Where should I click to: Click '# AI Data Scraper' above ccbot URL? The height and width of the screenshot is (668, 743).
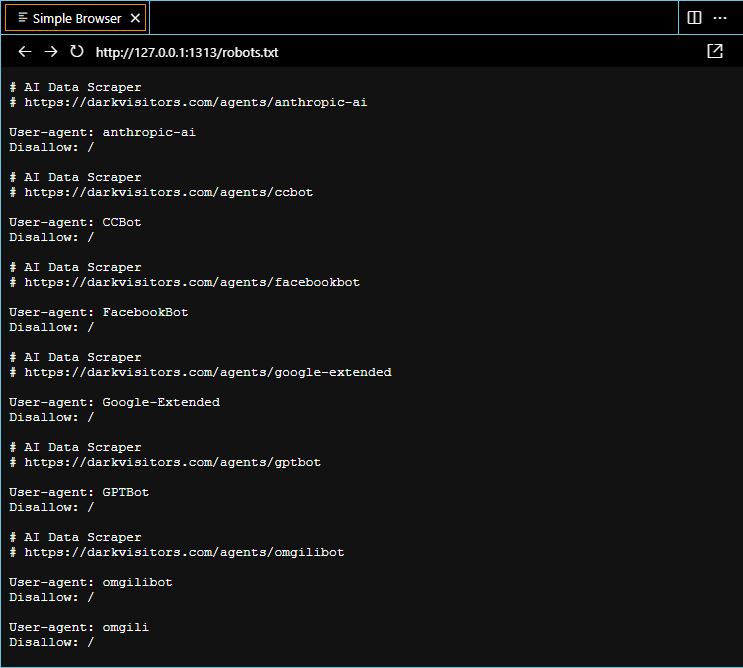pos(75,177)
